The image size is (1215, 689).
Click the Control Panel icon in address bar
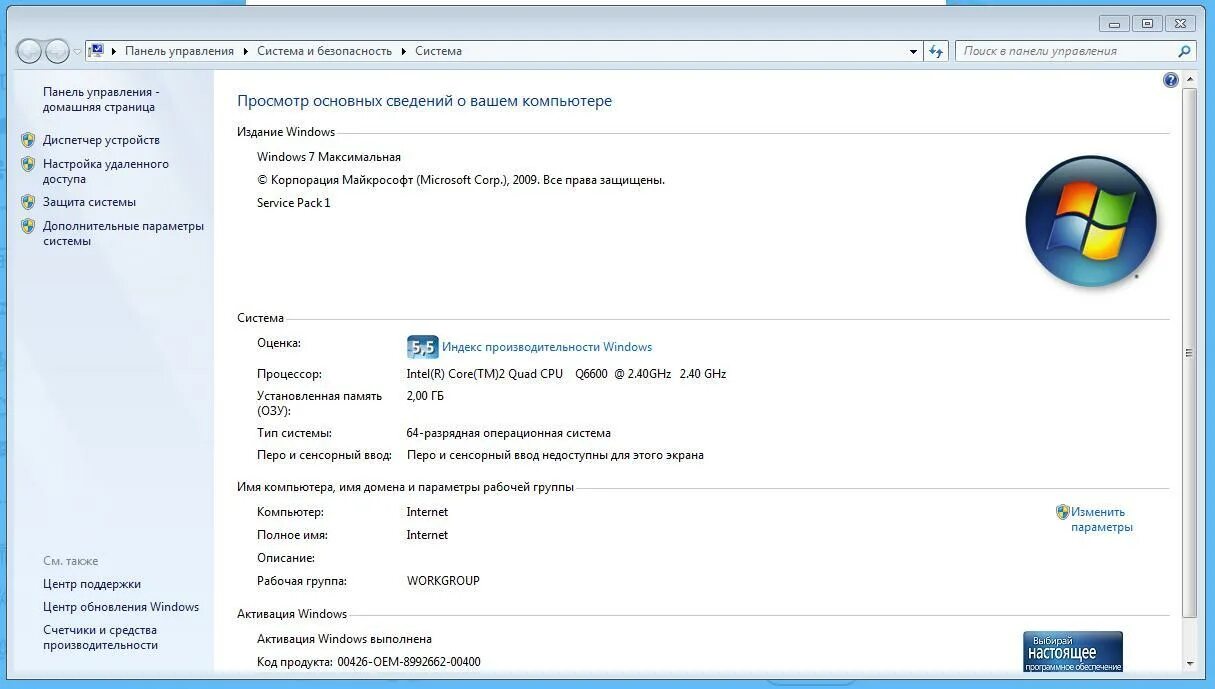click(97, 51)
